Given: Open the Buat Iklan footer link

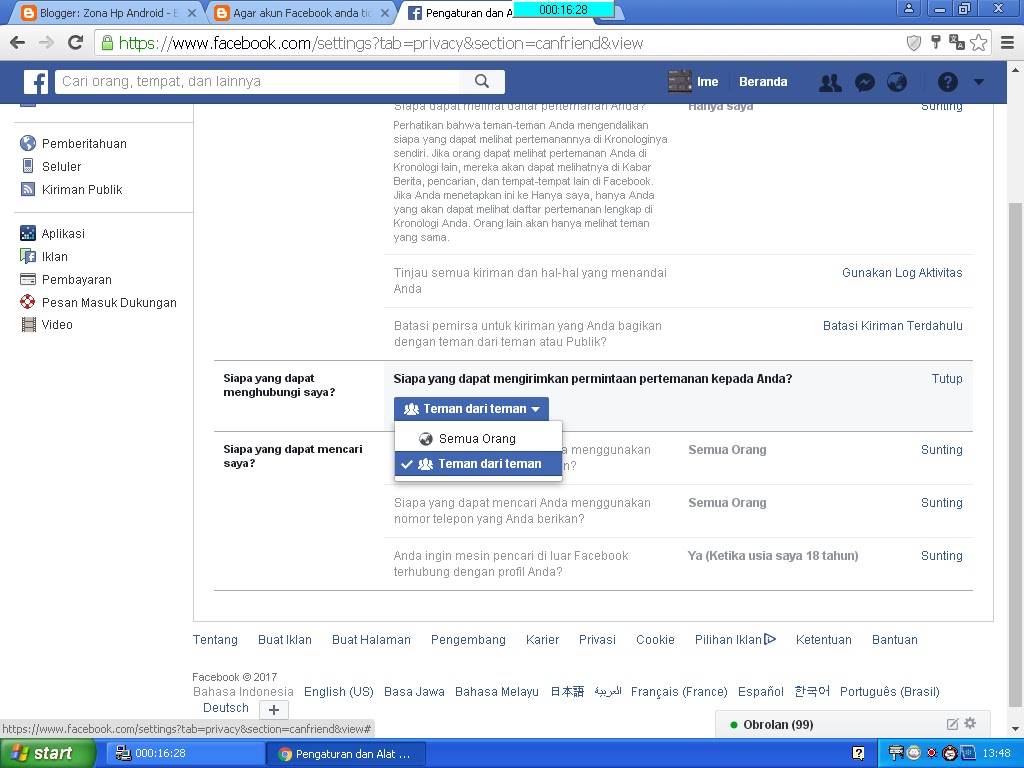Looking at the screenshot, I should [285, 640].
